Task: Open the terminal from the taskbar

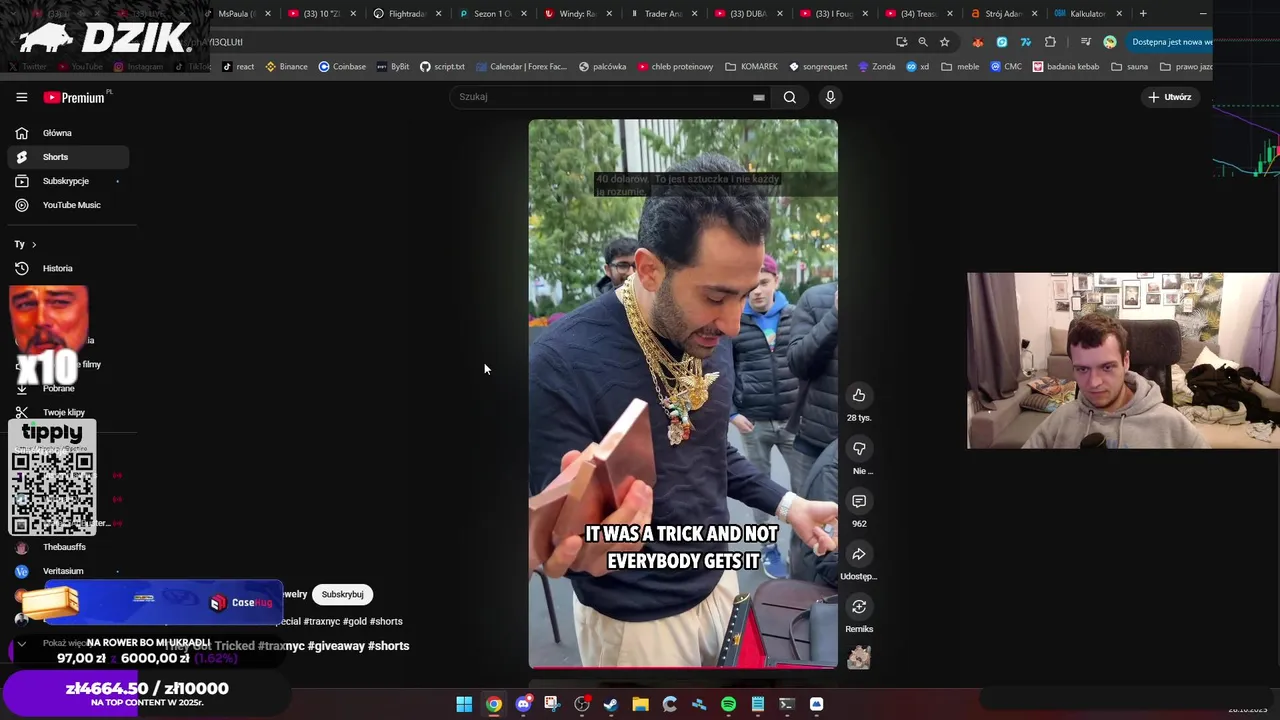Action: click(x=787, y=704)
